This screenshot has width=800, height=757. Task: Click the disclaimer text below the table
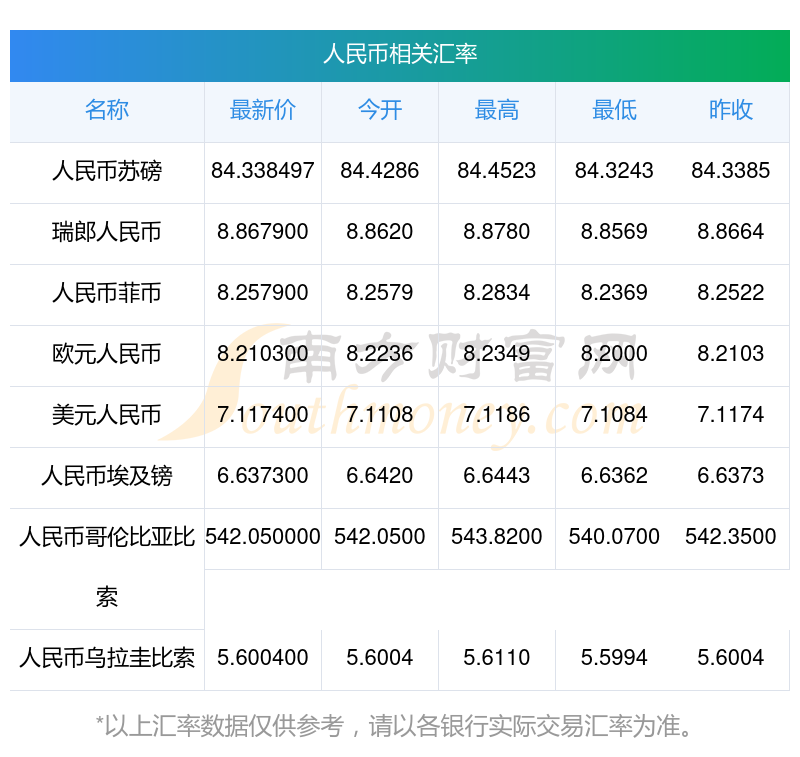click(x=400, y=725)
